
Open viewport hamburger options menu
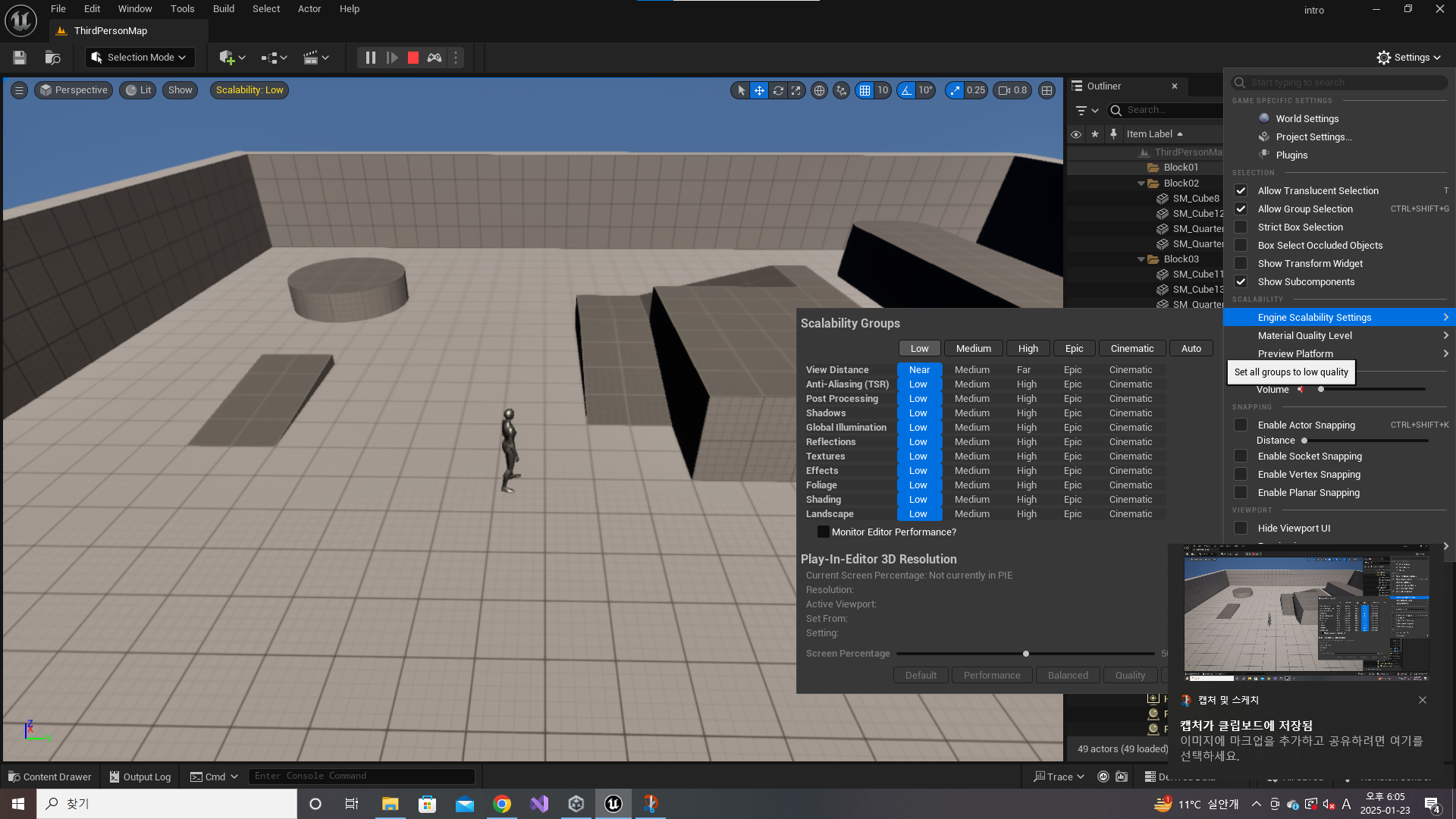tap(20, 90)
